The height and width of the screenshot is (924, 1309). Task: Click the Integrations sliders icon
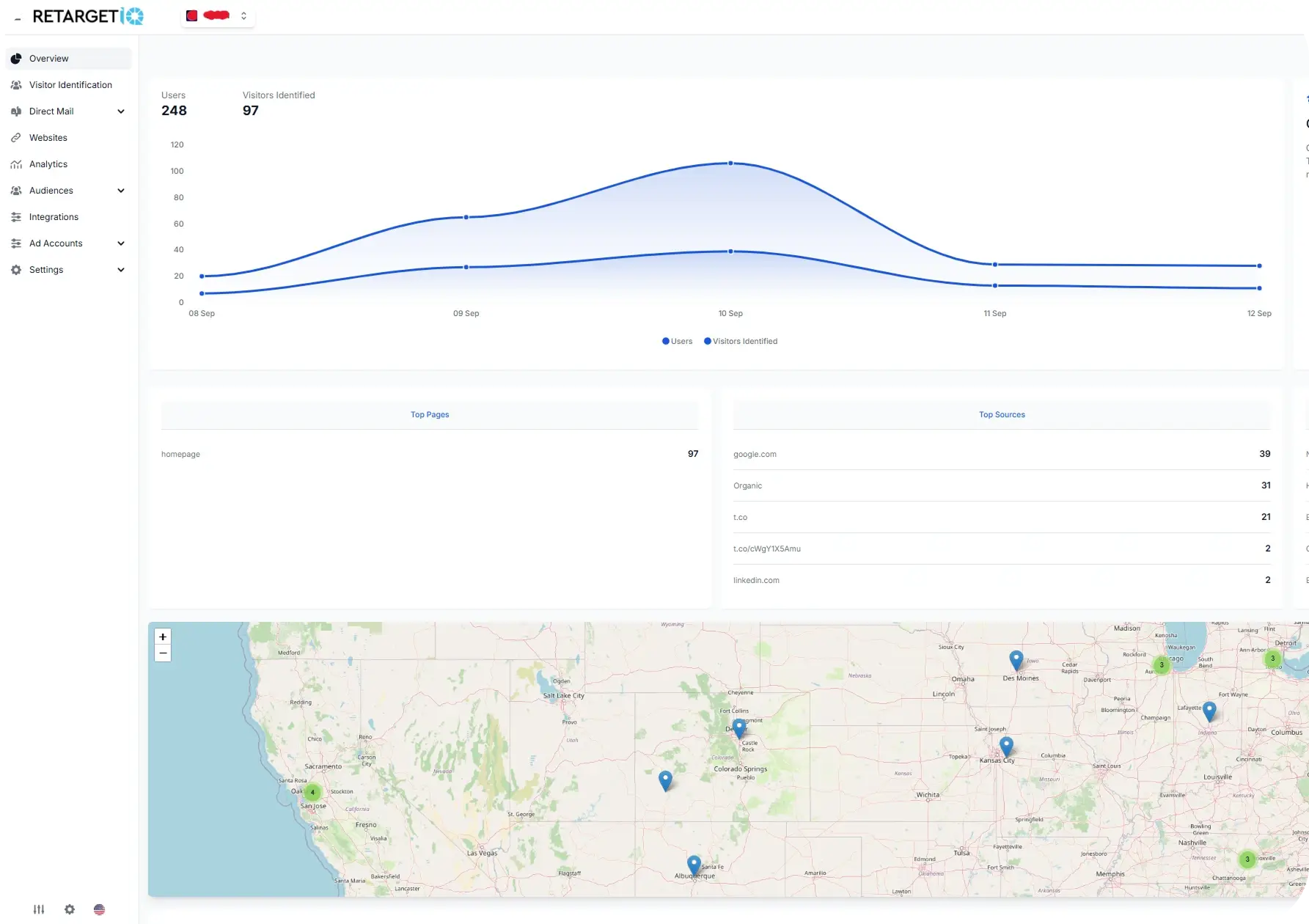point(16,217)
